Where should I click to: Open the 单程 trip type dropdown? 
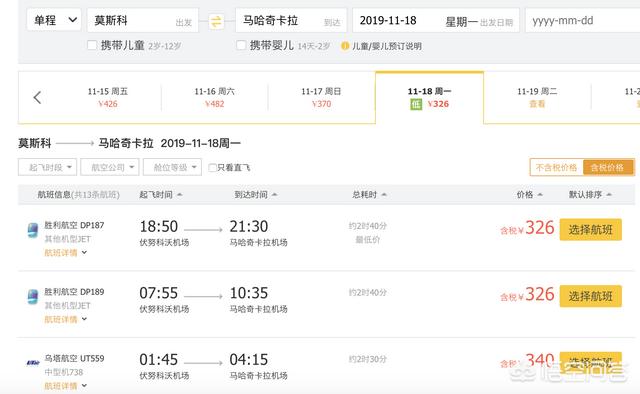tap(54, 20)
